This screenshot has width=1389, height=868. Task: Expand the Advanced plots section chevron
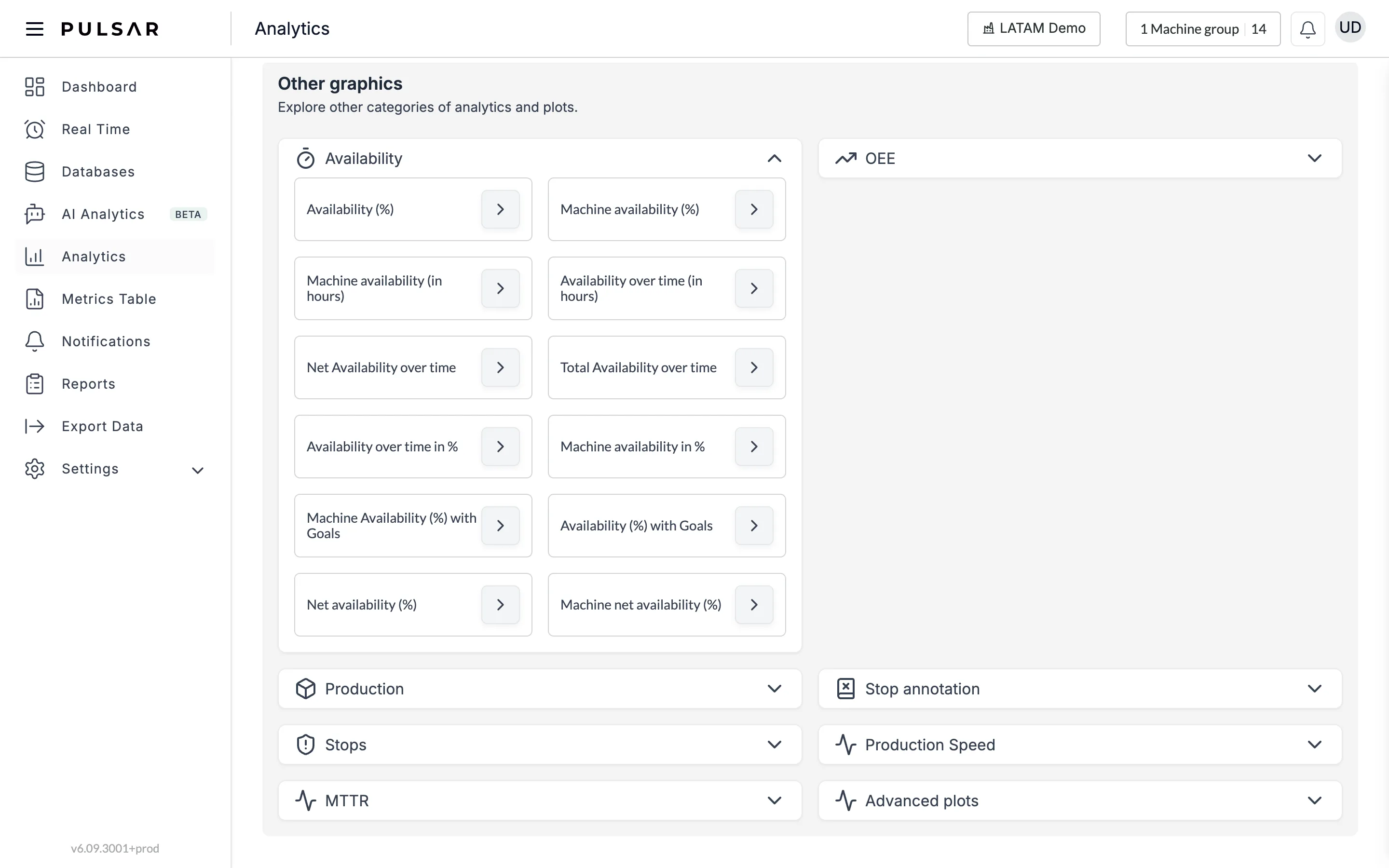[1314, 800]
